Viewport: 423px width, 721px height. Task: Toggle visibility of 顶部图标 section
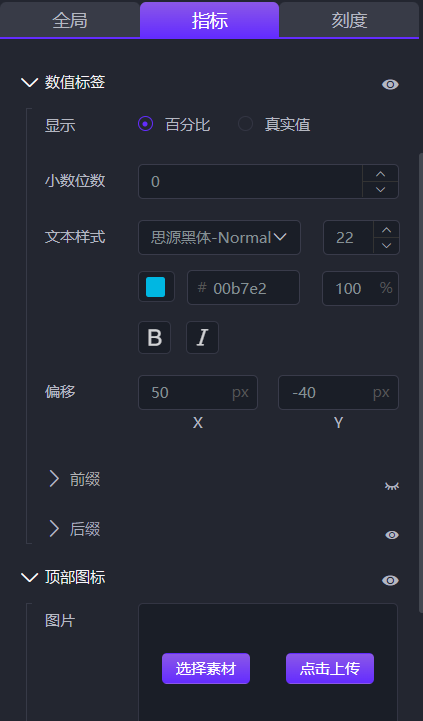pos(390,580)
